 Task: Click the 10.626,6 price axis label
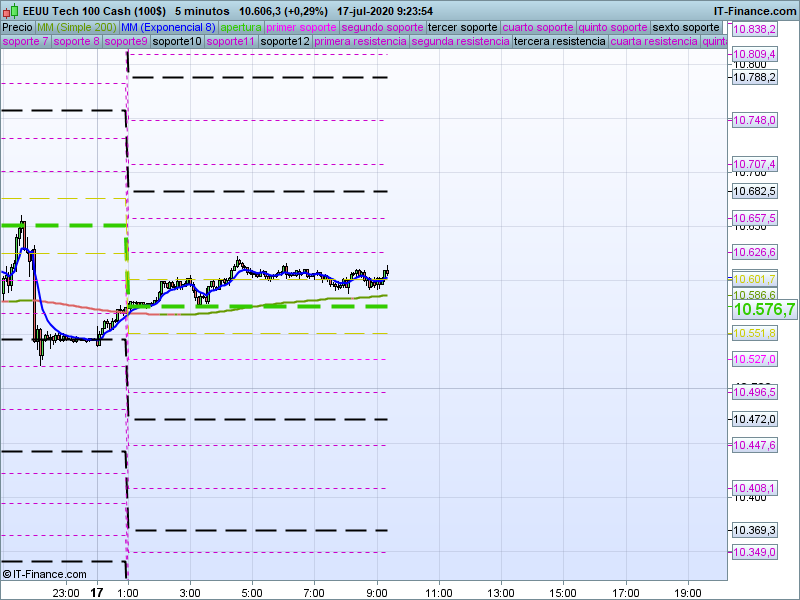pyautogui.click(x=754, y=252)
